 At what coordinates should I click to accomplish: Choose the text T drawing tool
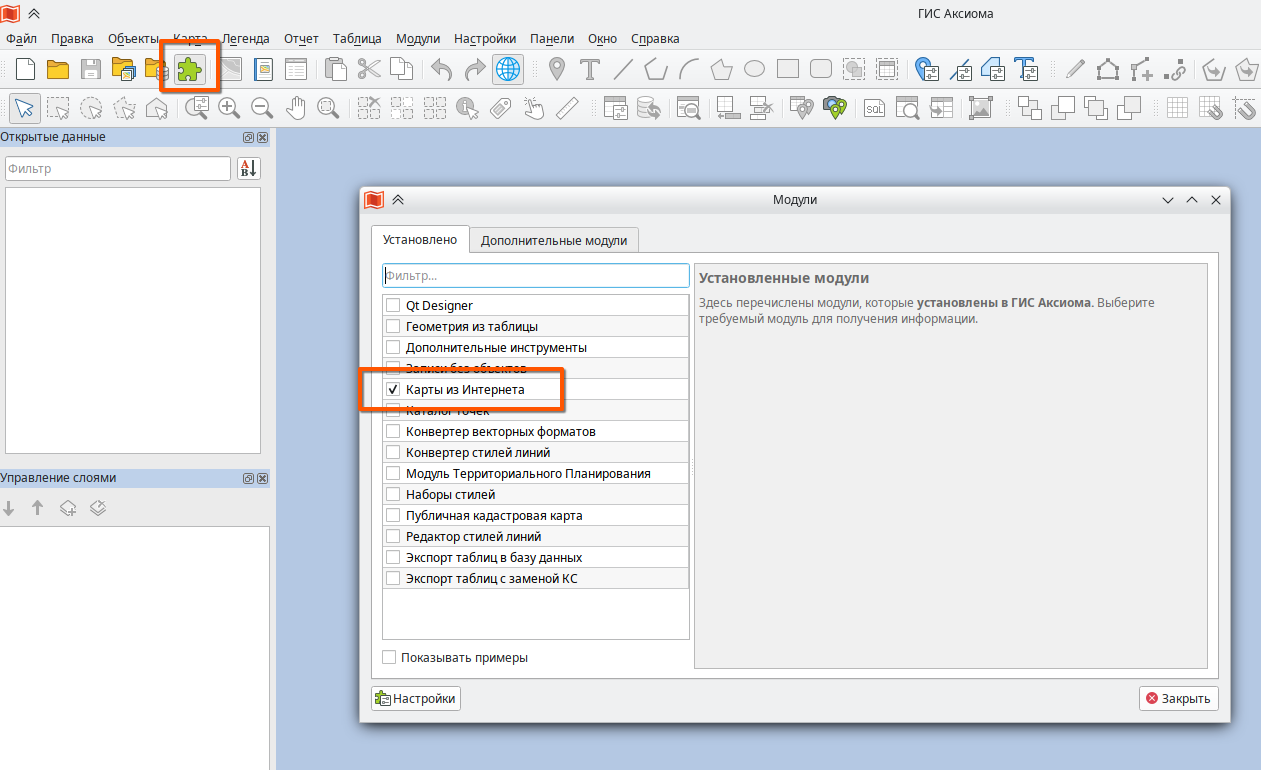[x=590, y=69]
